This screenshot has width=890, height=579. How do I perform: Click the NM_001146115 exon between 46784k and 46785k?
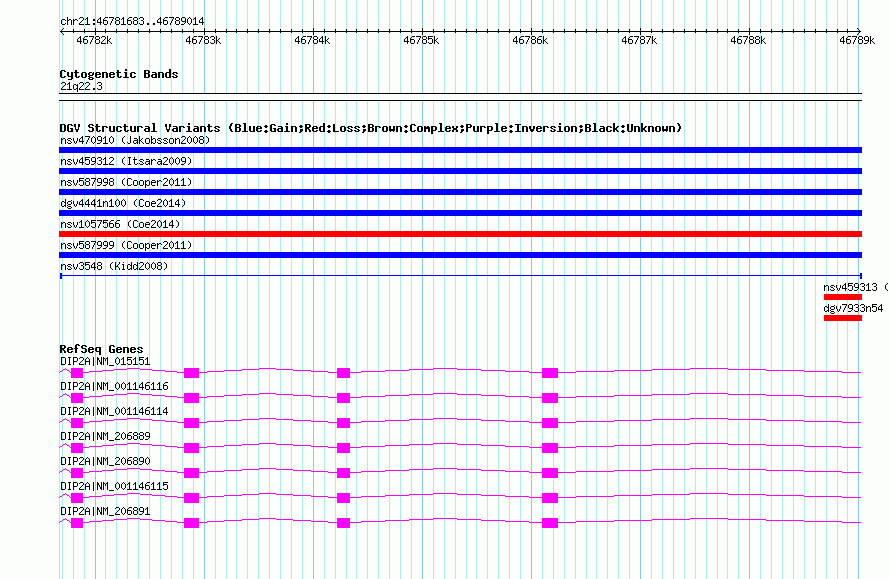pos(343,498)
